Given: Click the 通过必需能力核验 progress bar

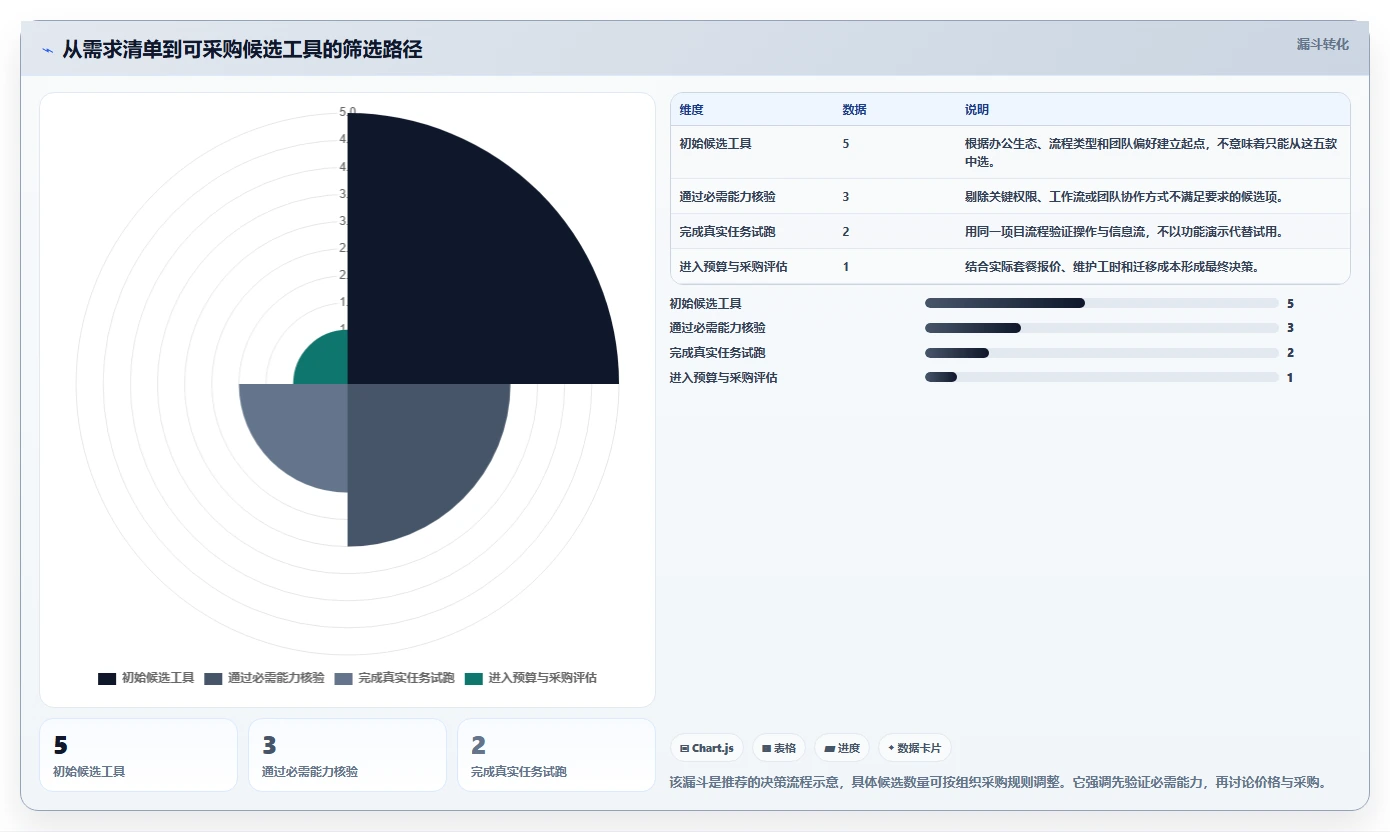Looking at the screenshot, I should 1102,328.
